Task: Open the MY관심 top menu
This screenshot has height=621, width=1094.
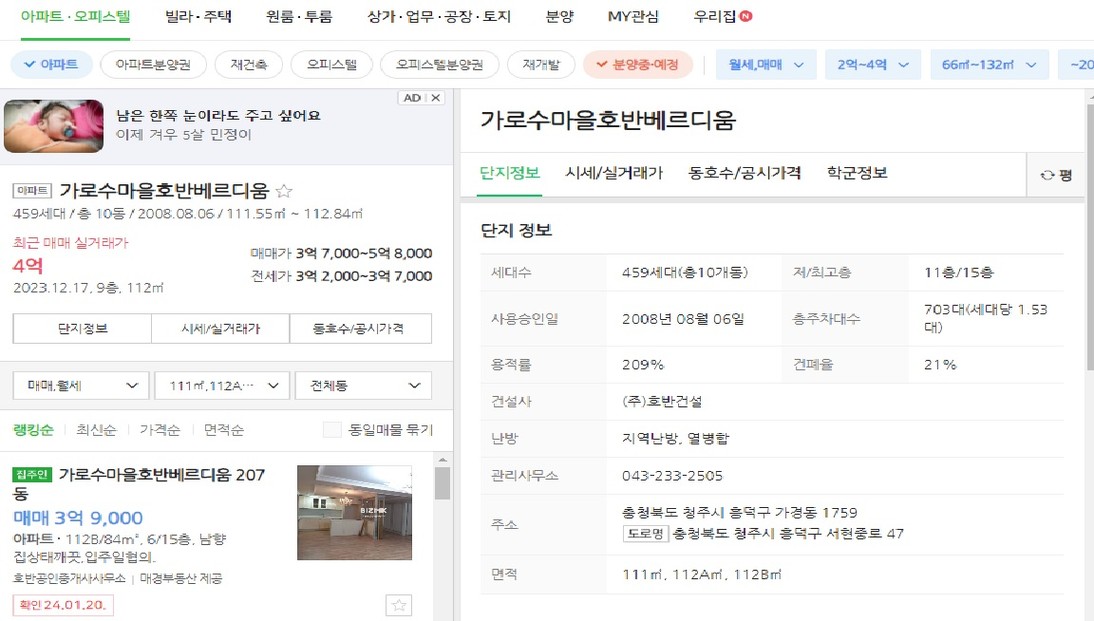Action: [633, 16]
